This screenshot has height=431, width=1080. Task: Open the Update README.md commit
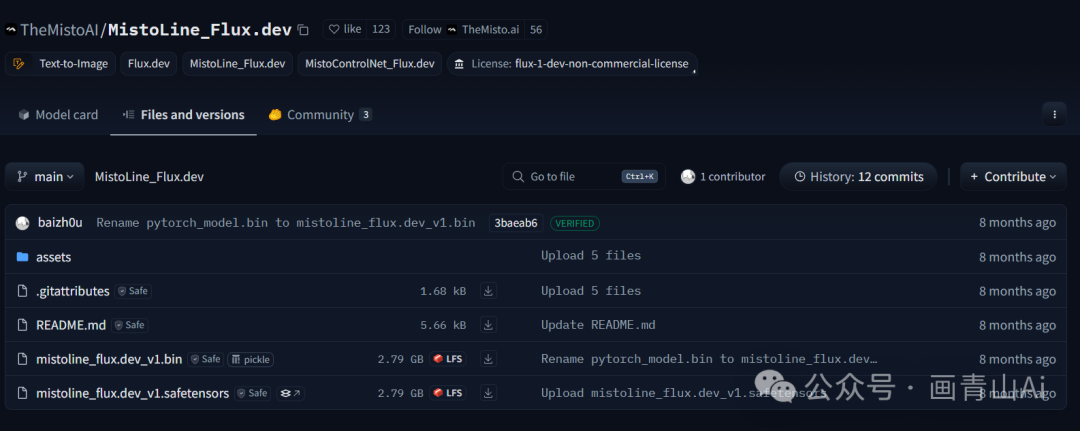coord(598,324)
